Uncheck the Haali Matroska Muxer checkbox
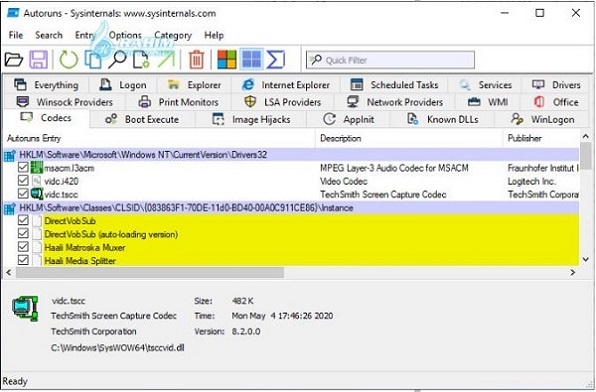 pyautogui.click(x=23, y=247)
